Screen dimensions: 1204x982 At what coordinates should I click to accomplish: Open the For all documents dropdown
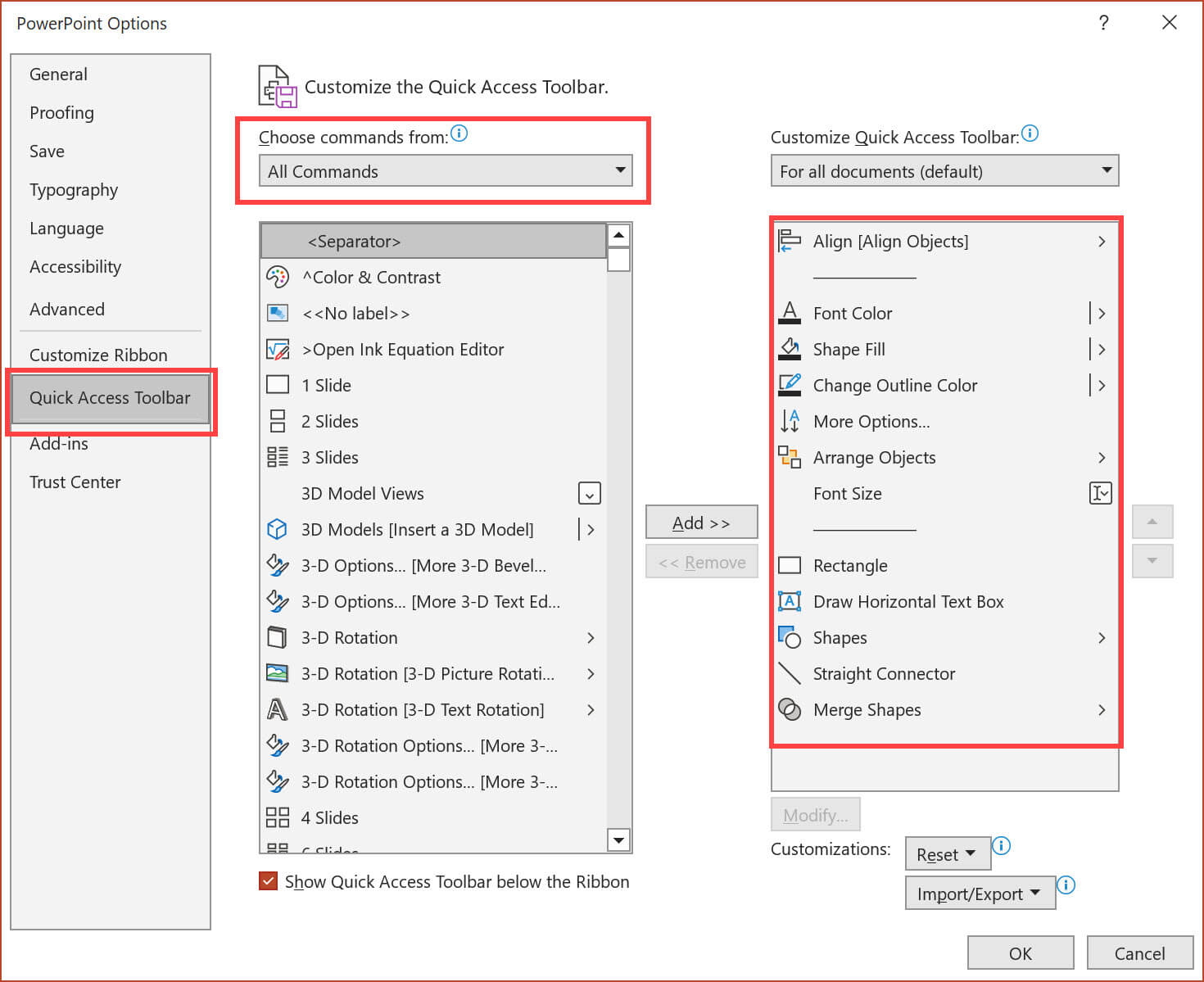(x=944, y=170)
